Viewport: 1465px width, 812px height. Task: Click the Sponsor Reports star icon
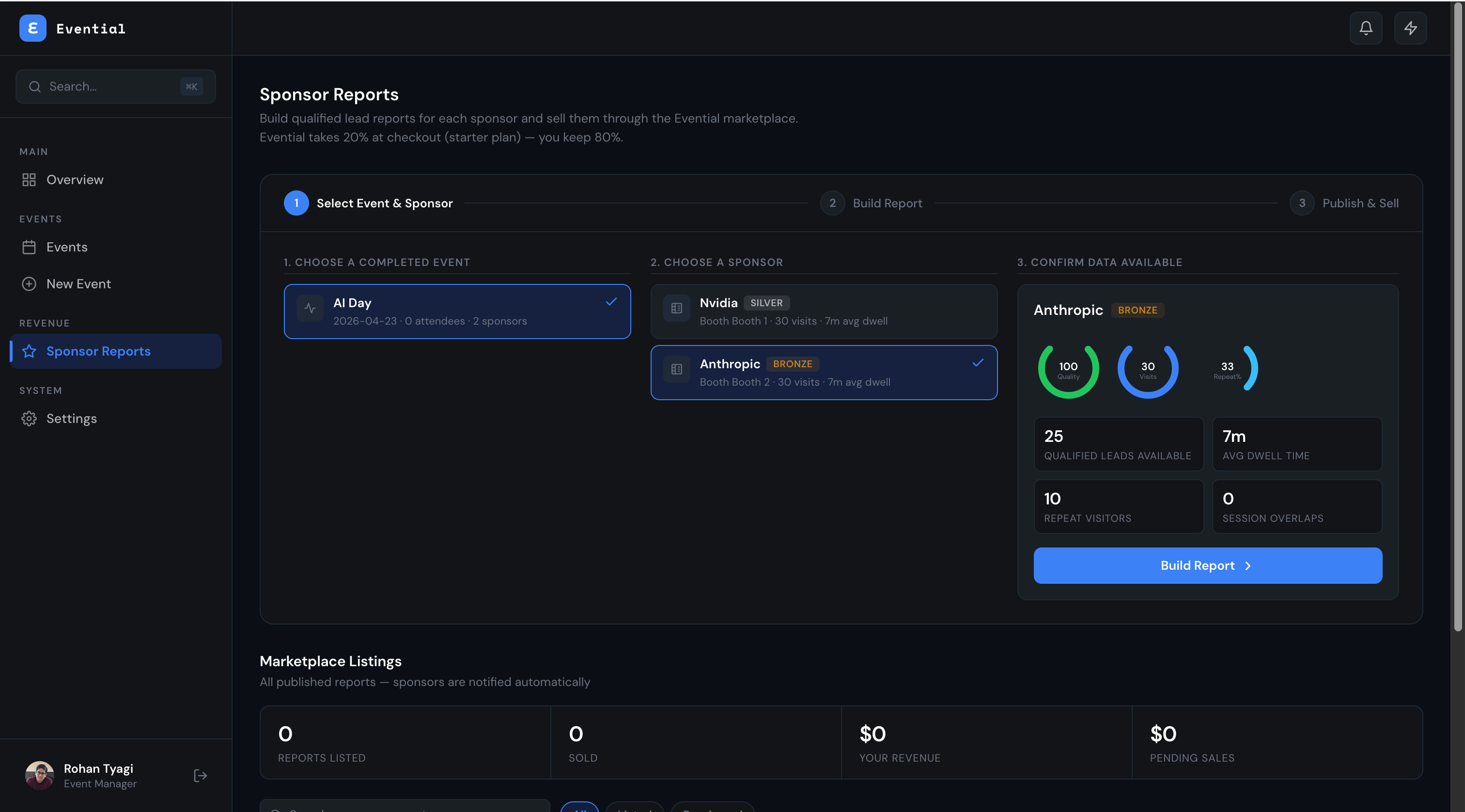click(x=29, y=351)
